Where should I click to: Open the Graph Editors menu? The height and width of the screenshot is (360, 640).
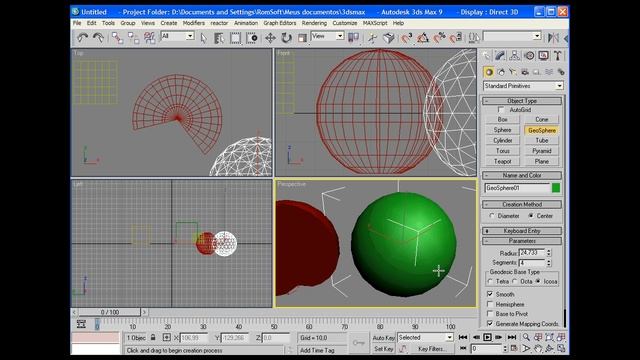click(x=280, y=23)
